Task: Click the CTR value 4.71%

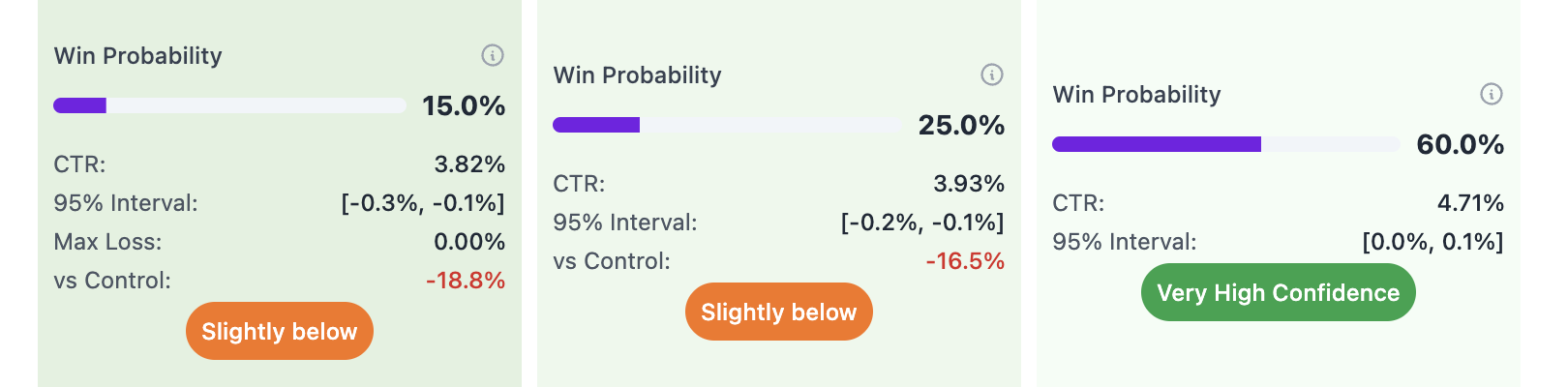Action: tap(1470, 202)
